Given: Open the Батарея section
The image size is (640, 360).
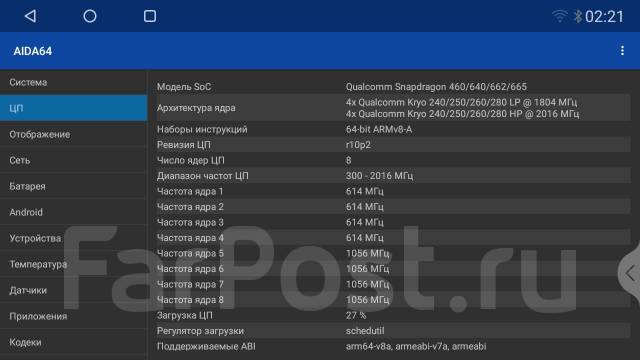Looking at the screenshot, I should point(73,186).
